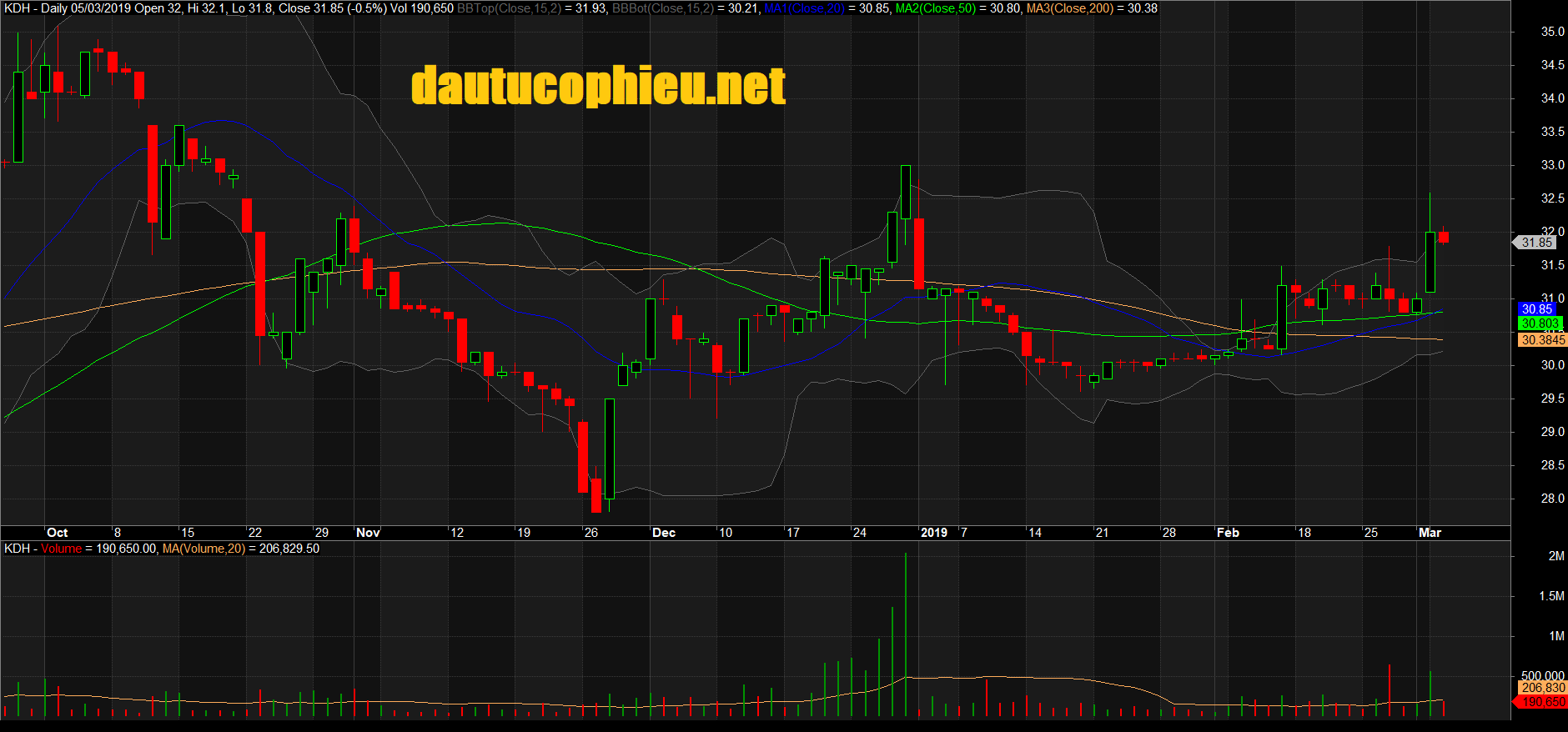The height and width of the screenshot is (732, 1568).
Task: Click the 35.0 price axis label
Action: [x=1552, y=32]
